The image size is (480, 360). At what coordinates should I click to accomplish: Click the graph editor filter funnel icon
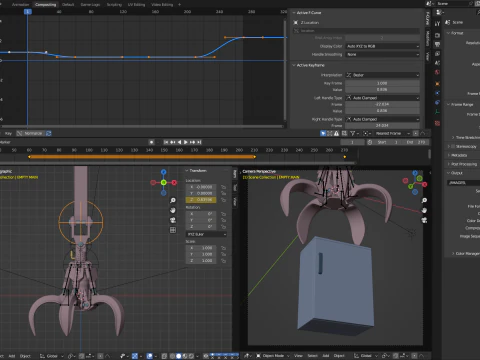click(352, 133)
